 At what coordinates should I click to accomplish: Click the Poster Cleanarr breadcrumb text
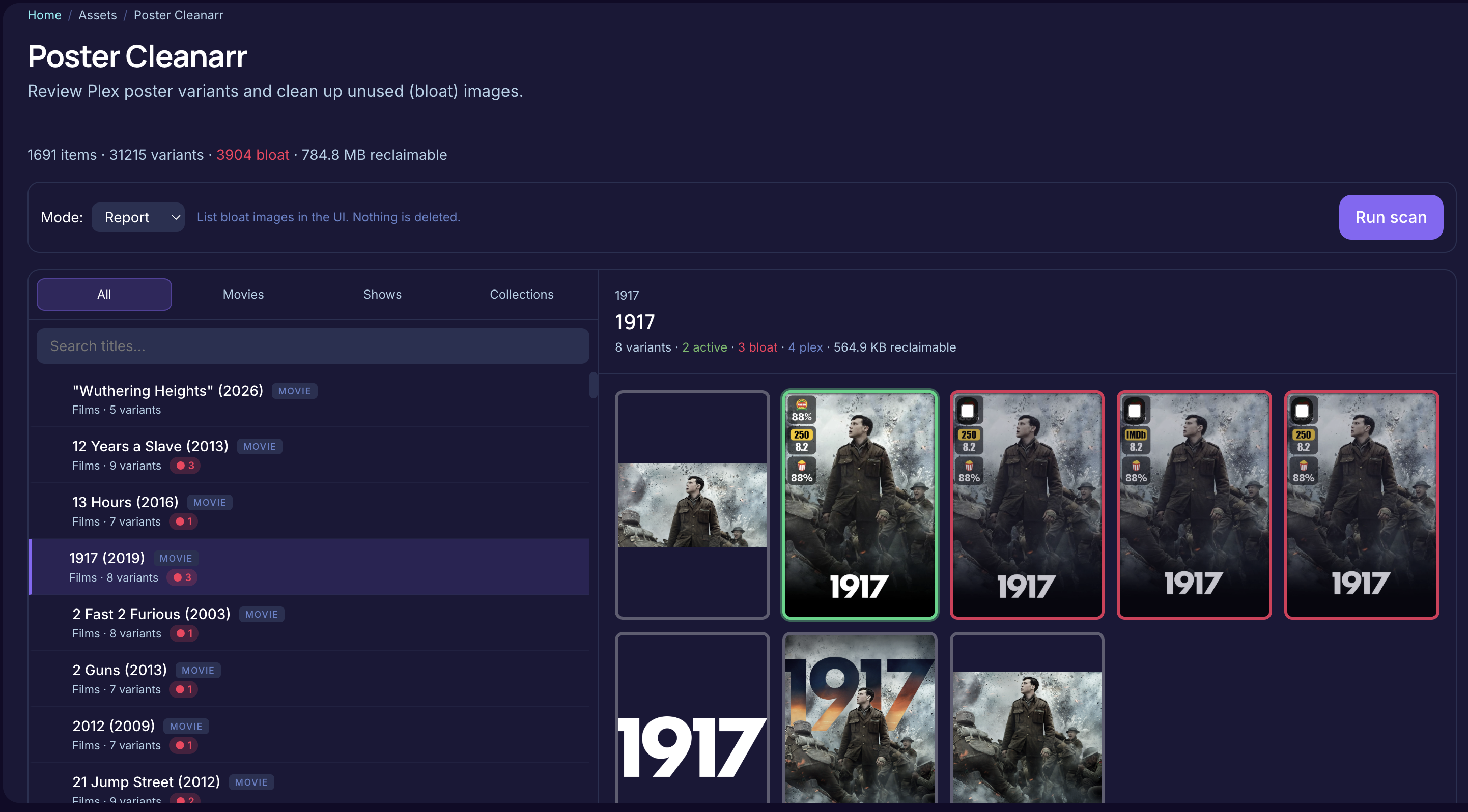(x=178, y=15)
